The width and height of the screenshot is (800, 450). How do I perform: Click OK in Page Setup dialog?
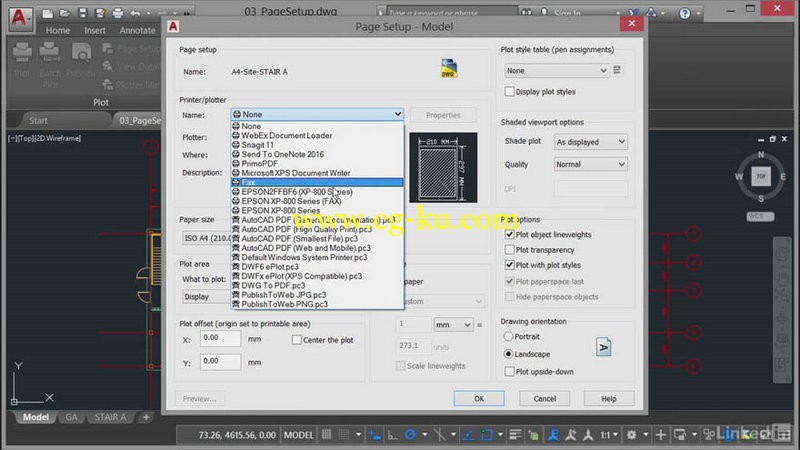[x=479, y=398]
